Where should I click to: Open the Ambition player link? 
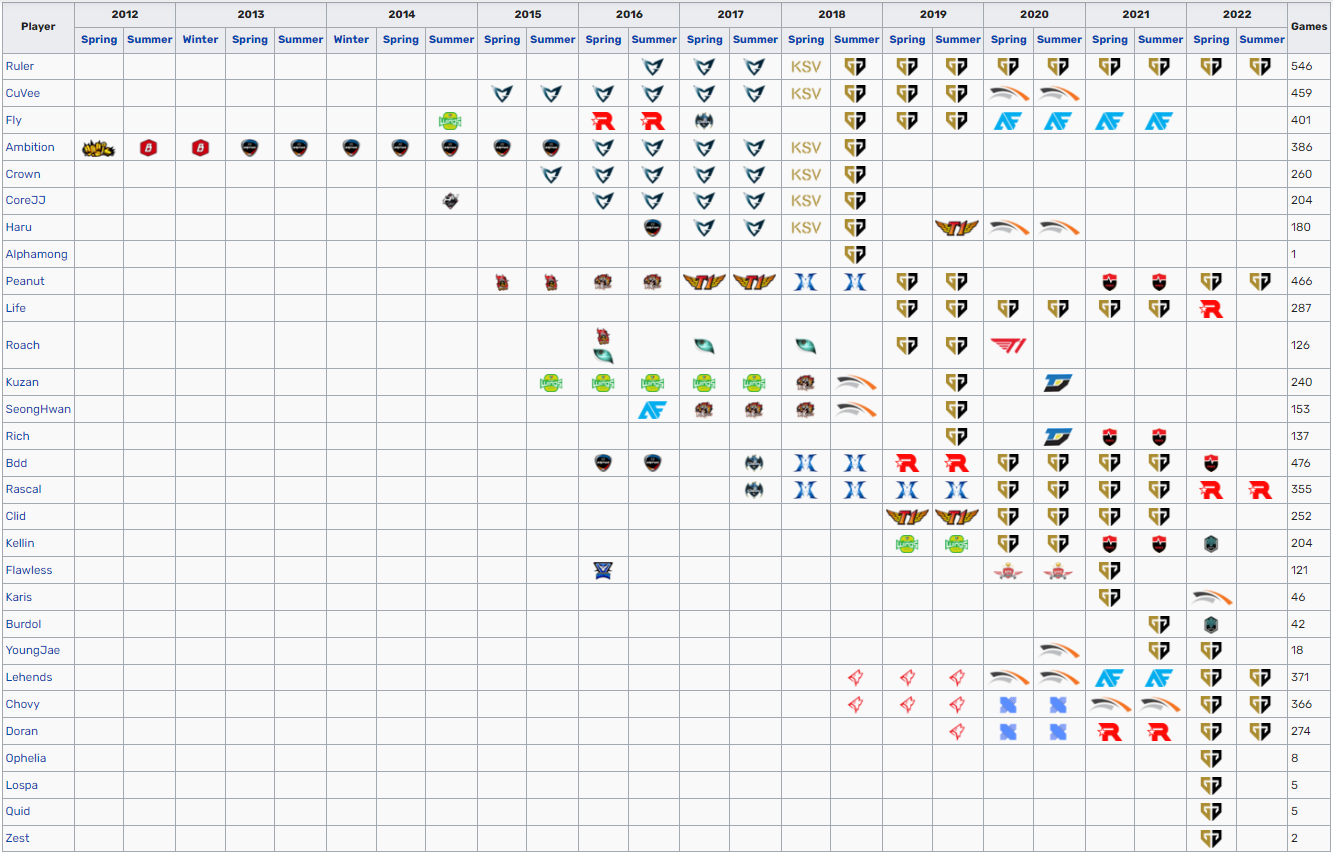tap(30, 148)
